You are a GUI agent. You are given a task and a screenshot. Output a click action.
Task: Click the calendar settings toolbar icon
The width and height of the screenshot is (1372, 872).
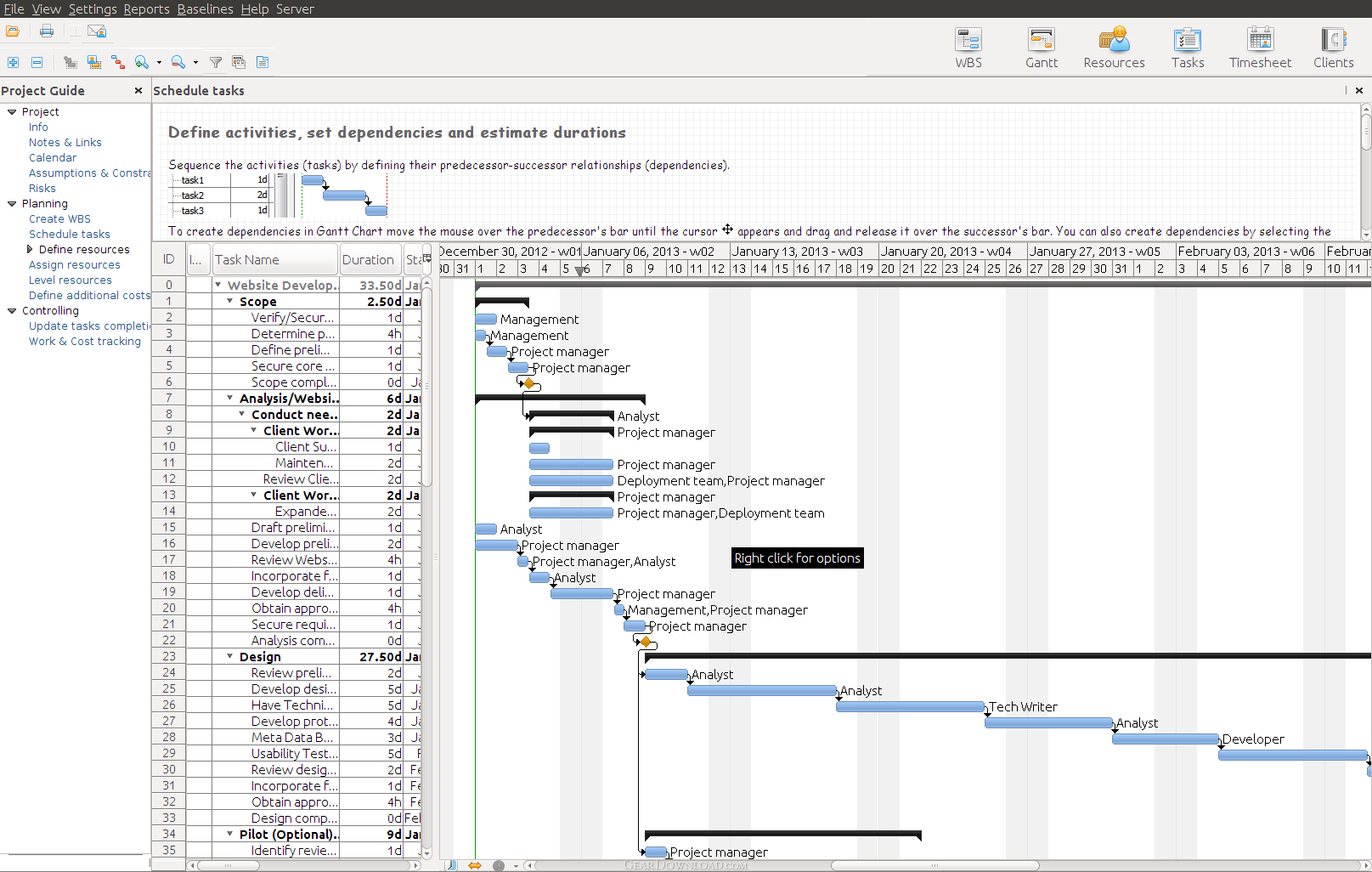point(239,62)
